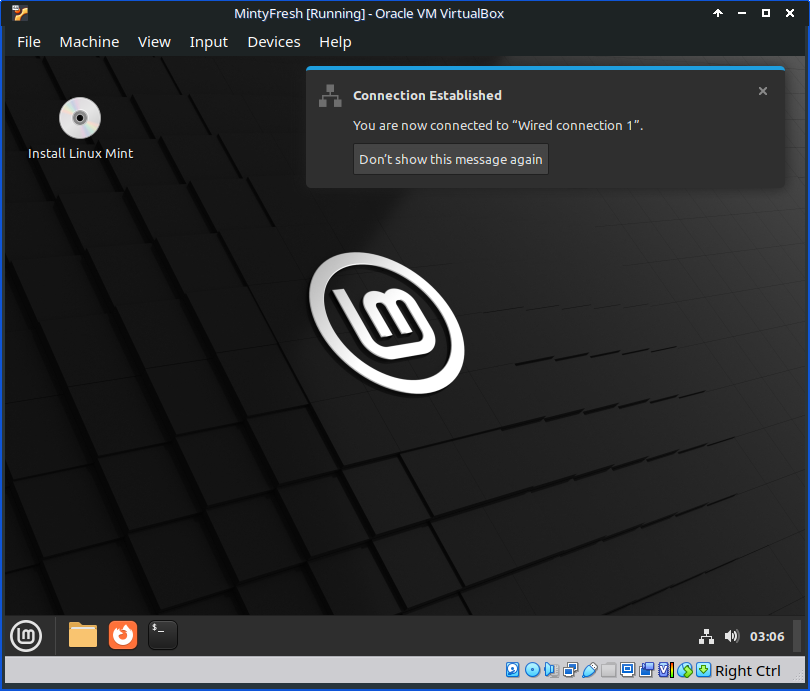The width and height of the screenshot is (810, 691).
Task: Click the mouse integration indicator icon
Action: (x=685, y=670)
